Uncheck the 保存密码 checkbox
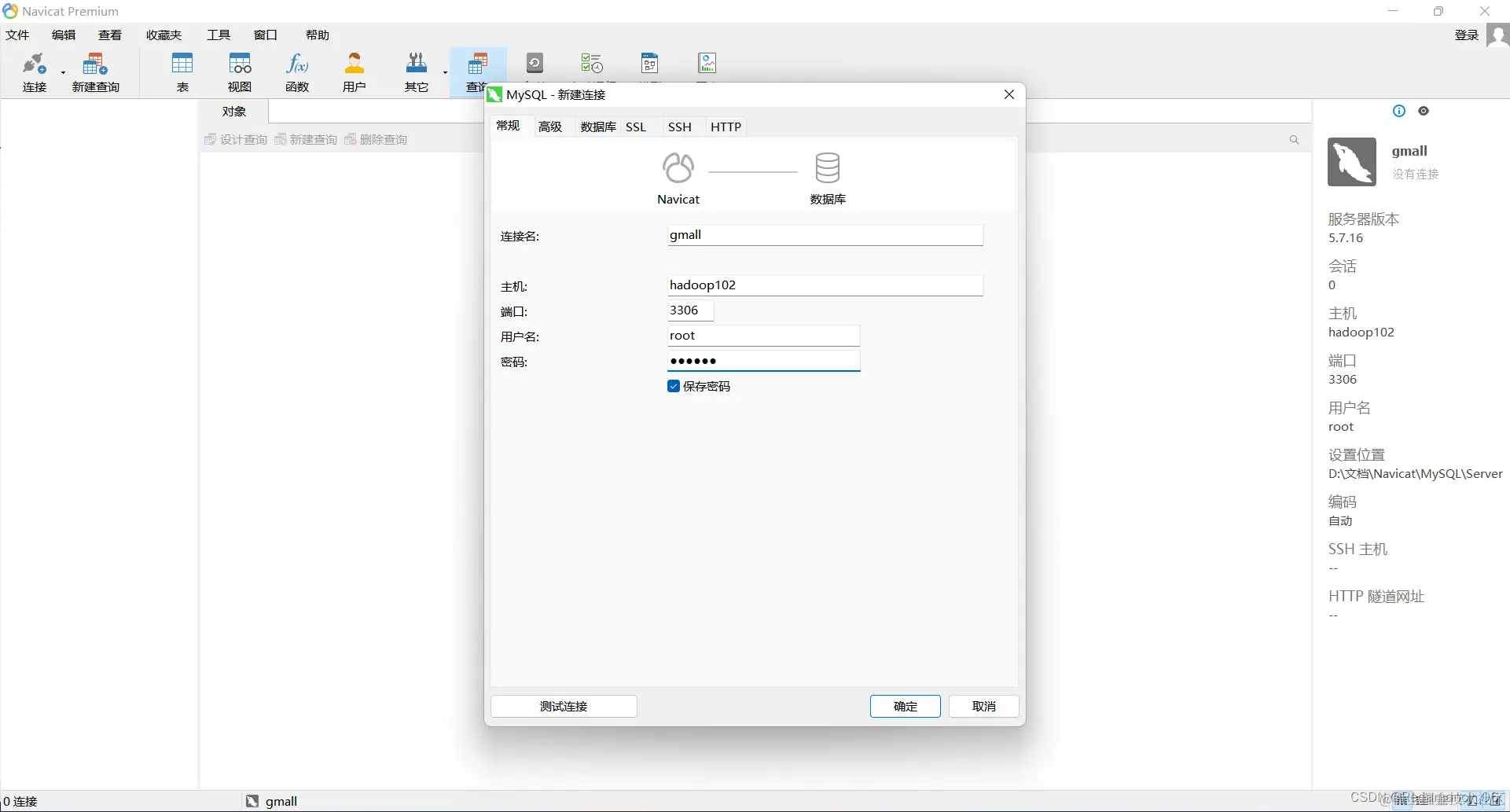Viewport: 1510px width, 812px height. click(x=674, y=386)
